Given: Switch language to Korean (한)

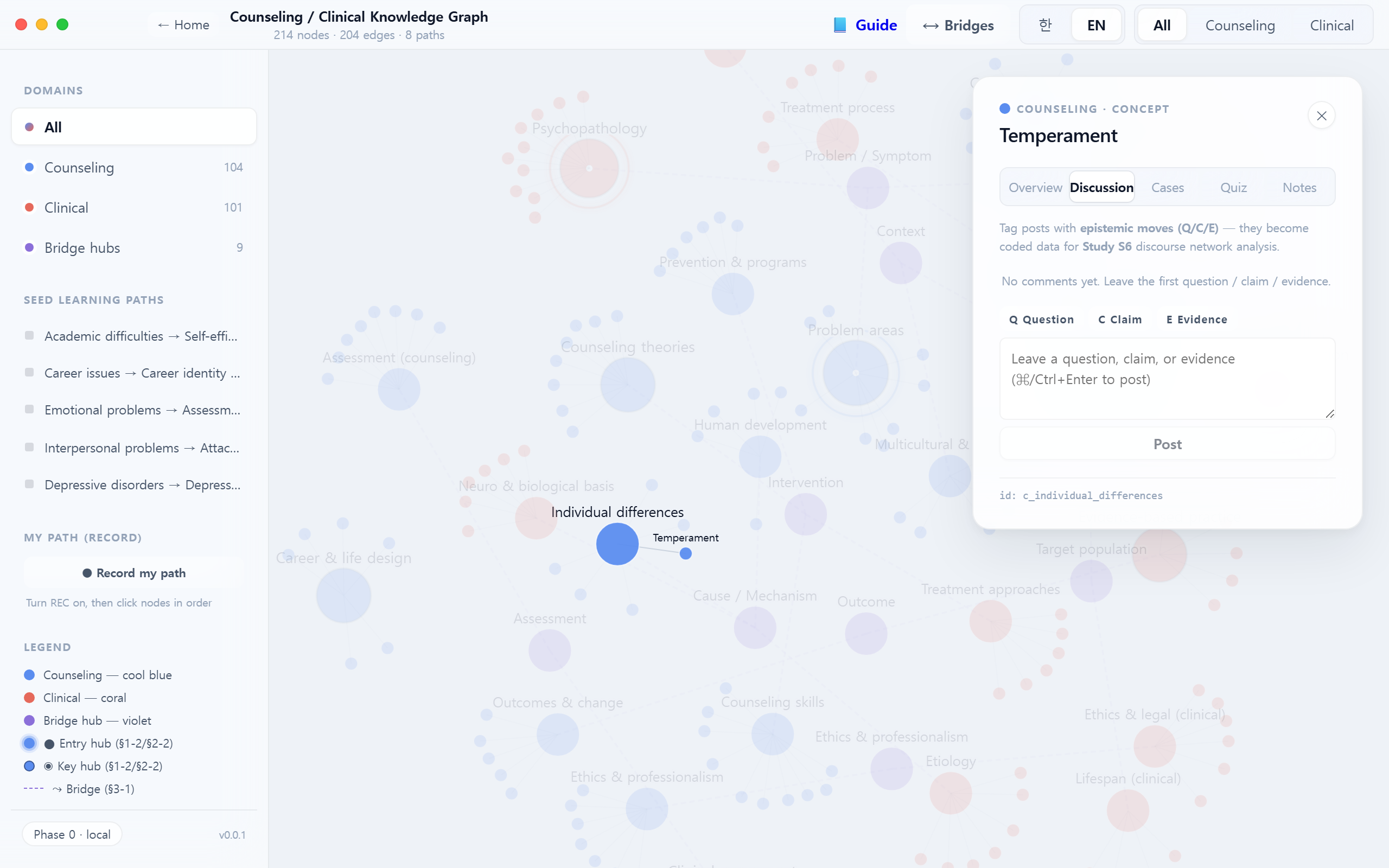Looking at the screenshot, I should click(1045, 25).
